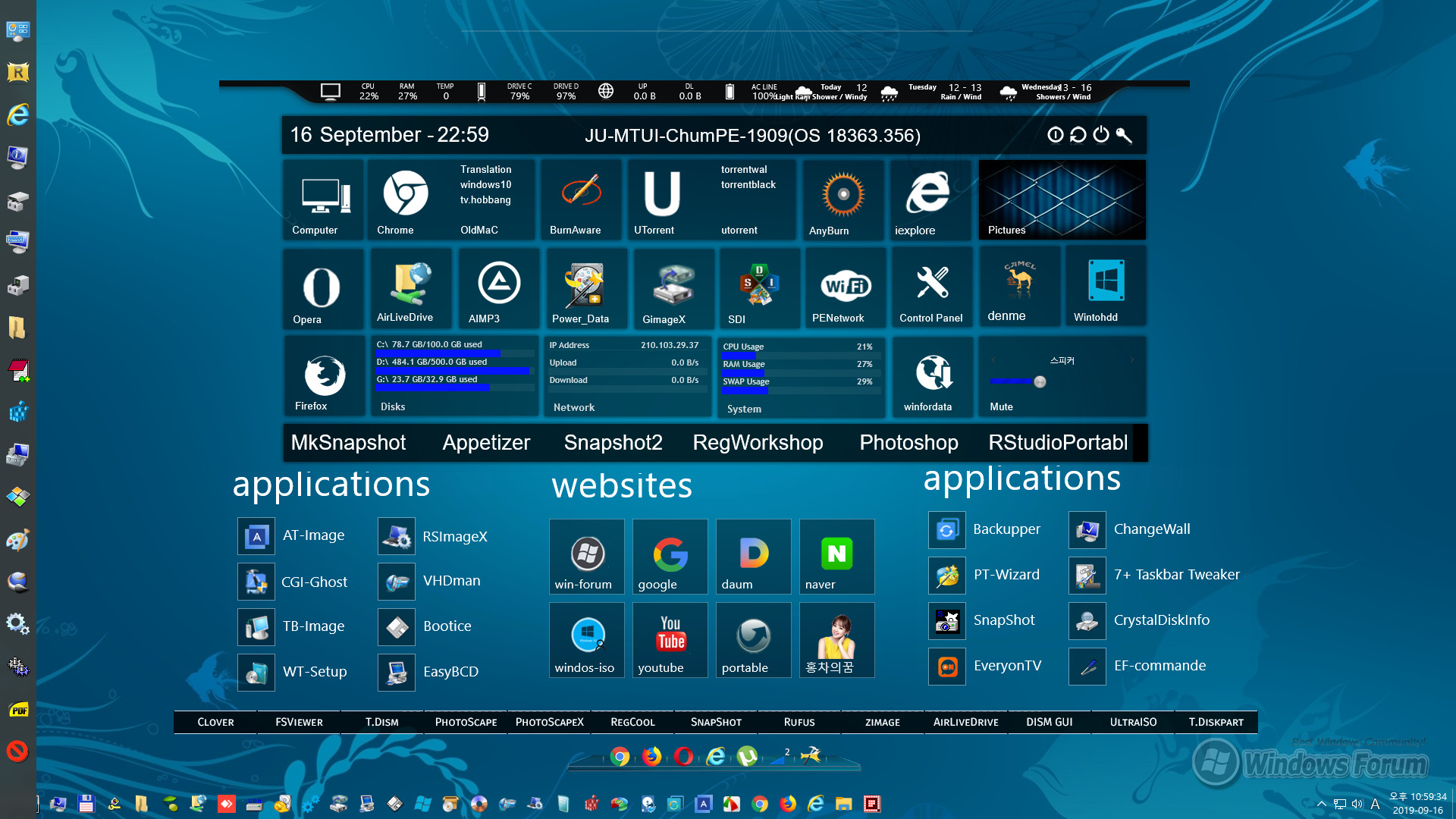1456x819 pixels.
Task: Click the shutdown power icon in header
Action: coord(1101,135)
